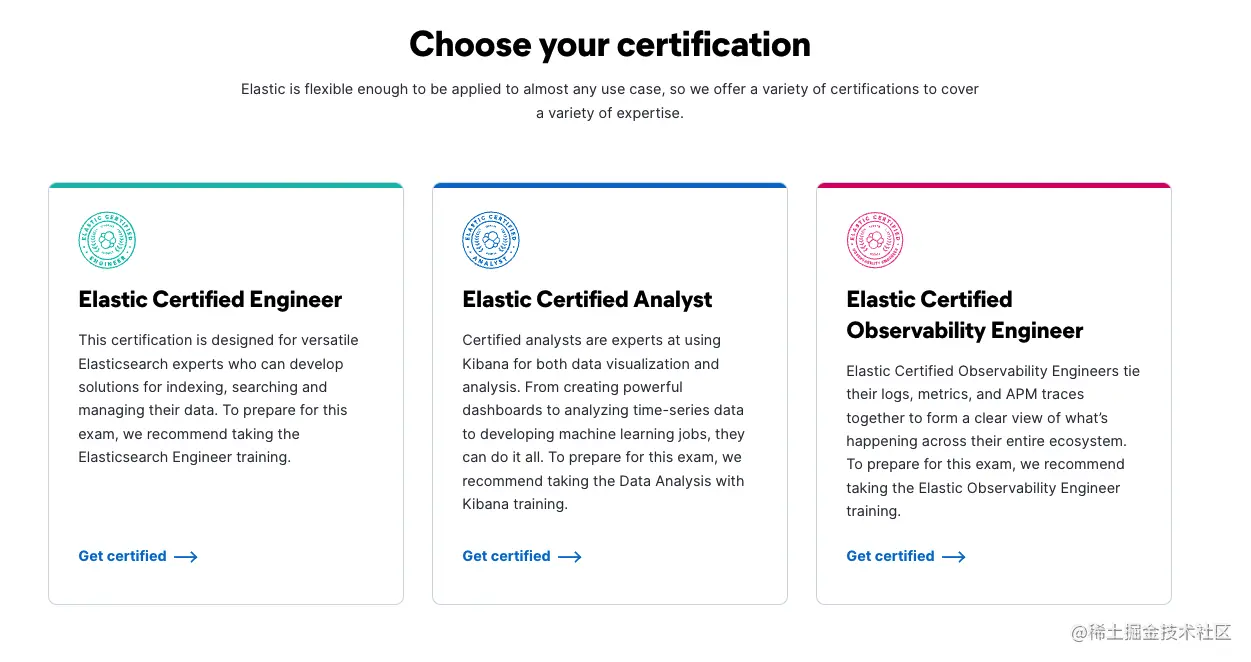This screenshot has width=1251, height=662.
Task: Click the arrow icon in the Analyst card
Action: 570,557
